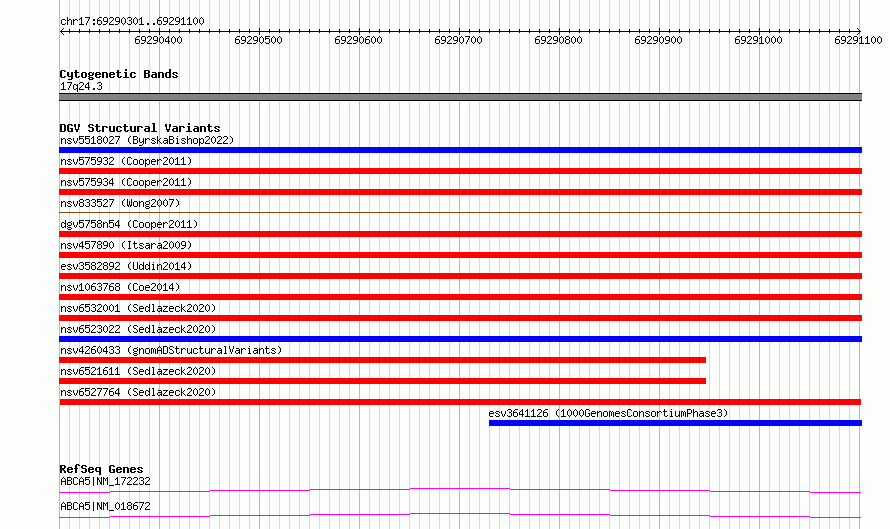Click the 69290800 ruler coordinate
Viewport: 890px width, 529px height.
coord(558,40)
